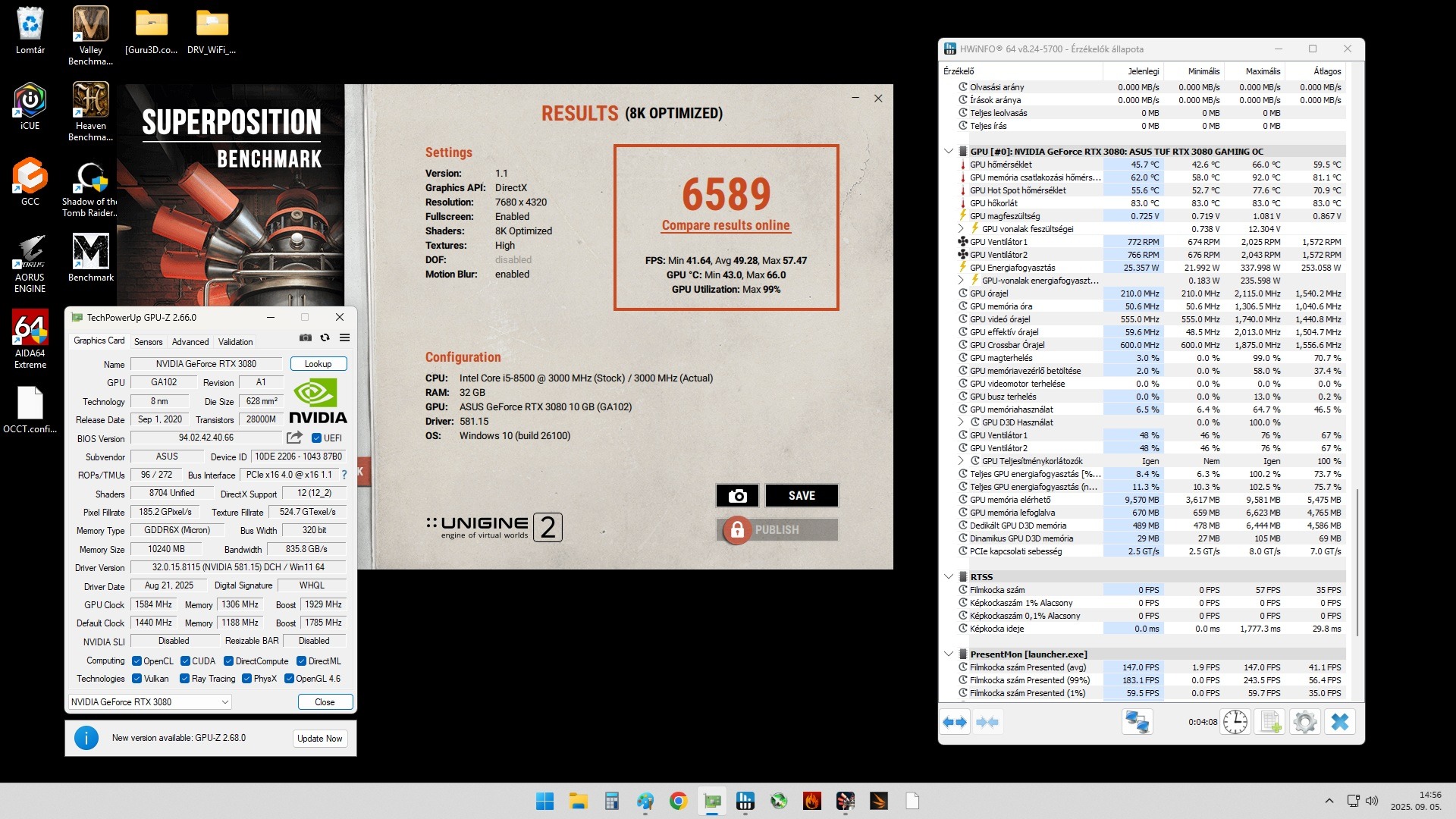Collapse the RTSS sensor group
1456x819 pixels.
pyautogui.click(x=949, y=577)
